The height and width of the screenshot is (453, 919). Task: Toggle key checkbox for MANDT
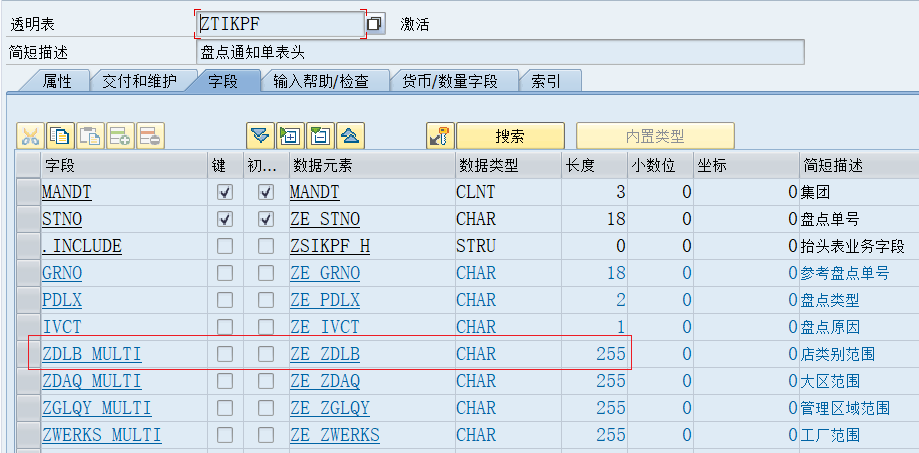point(224,192)
